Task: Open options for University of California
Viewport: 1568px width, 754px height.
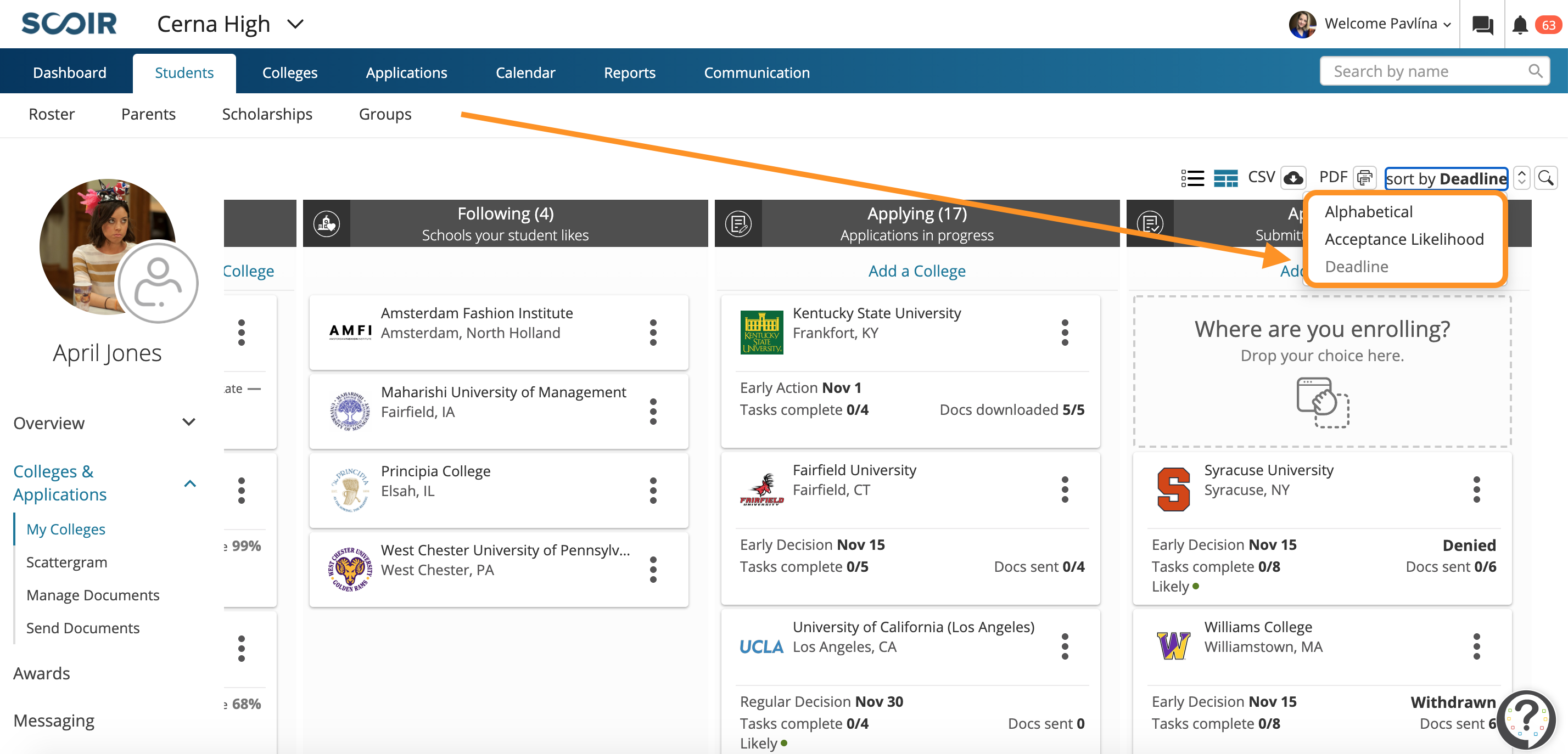Action: (1065, 646)
